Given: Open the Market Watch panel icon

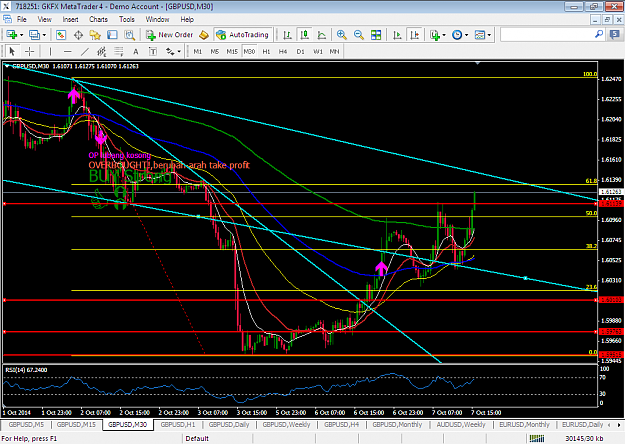Looking at the screenshot, I should pos(61,35).
